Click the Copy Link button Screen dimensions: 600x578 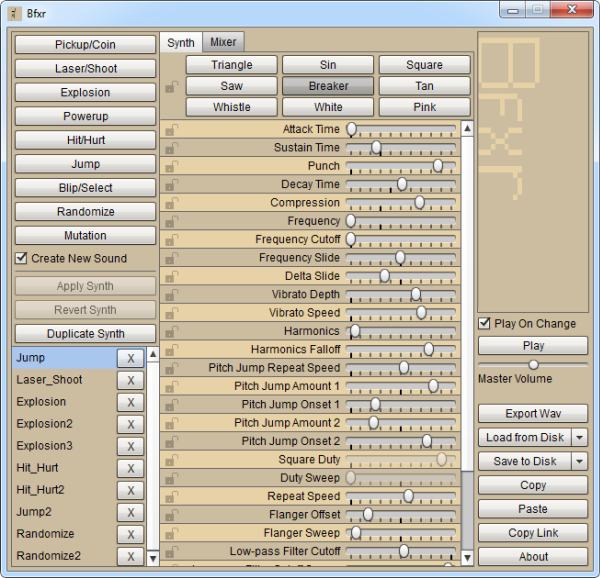pos(533,533)
